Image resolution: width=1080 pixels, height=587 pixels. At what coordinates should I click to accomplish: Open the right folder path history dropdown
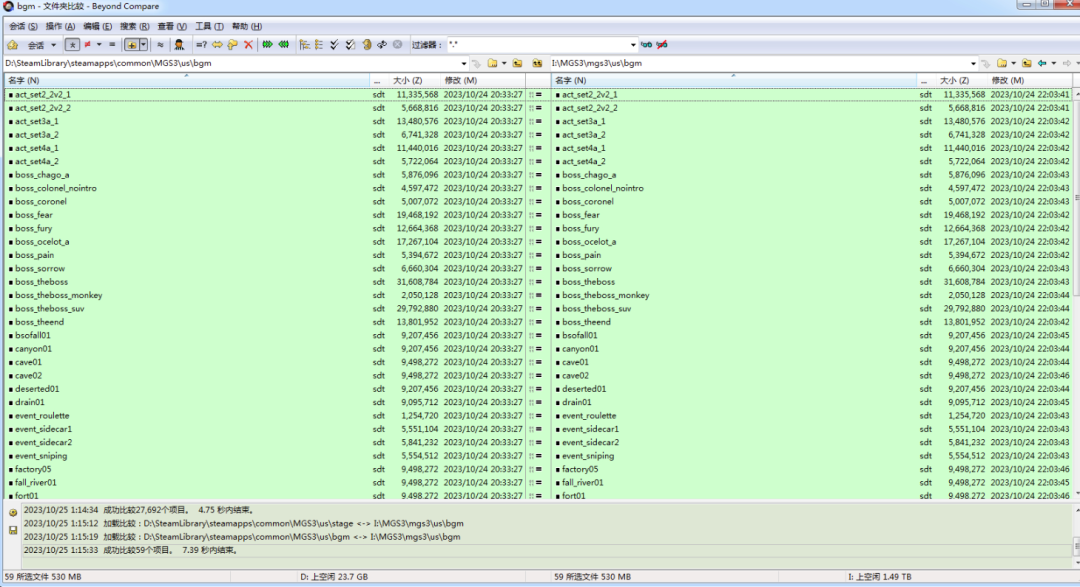point(973,63)
